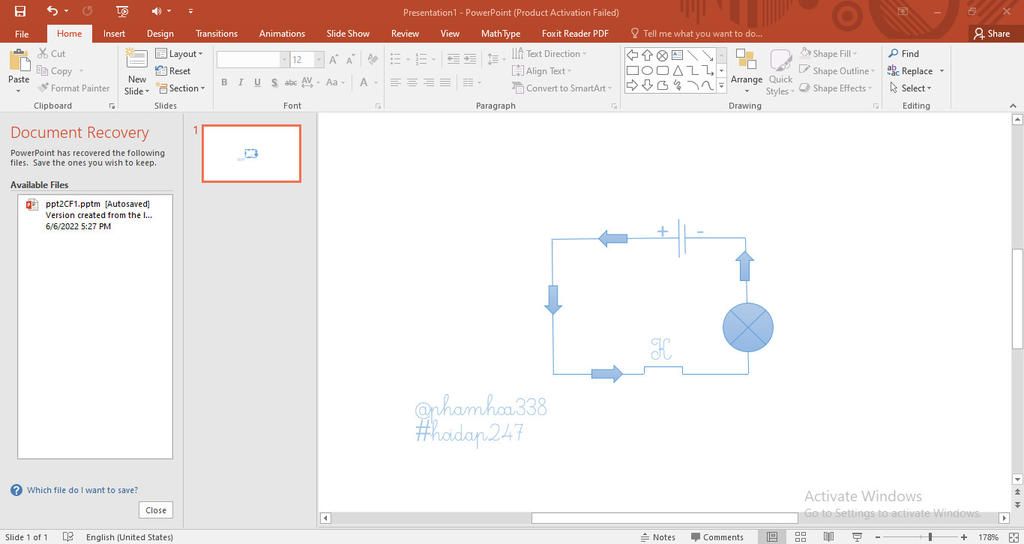Expand the shapes gallery More arrow
The image size is (1024, 544).
tap(722, 86)
